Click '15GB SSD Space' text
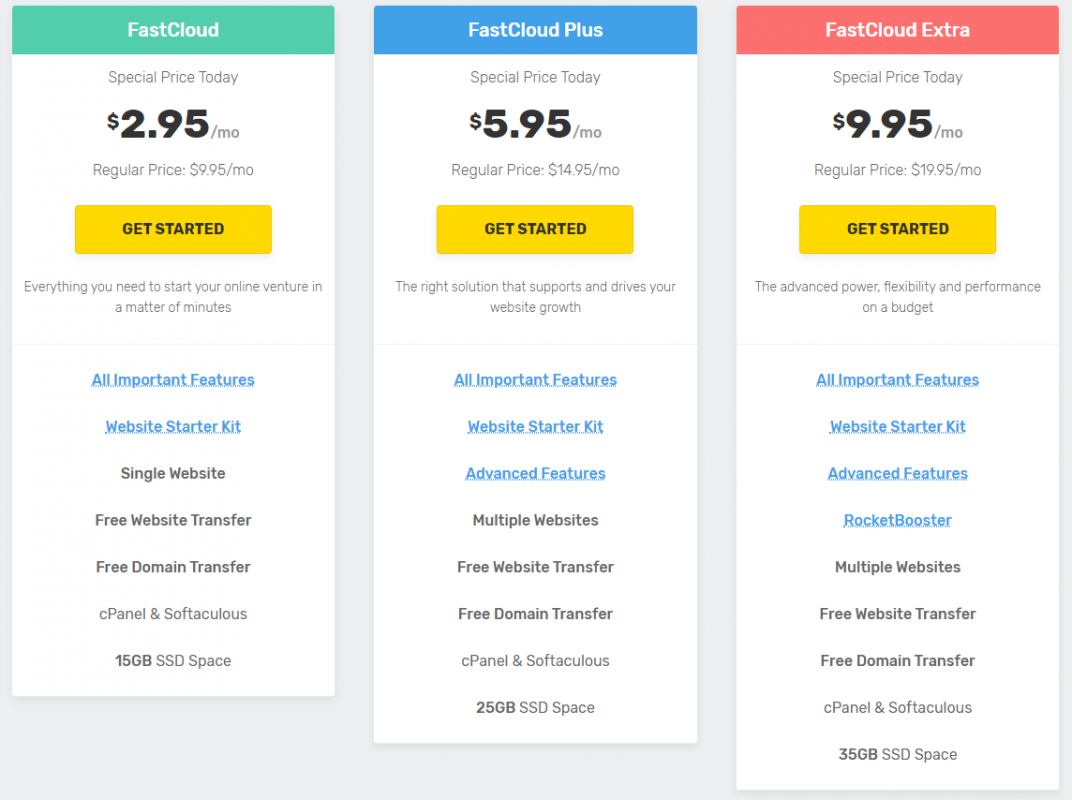The image size is (1072, 800). [x=173, y=661]
